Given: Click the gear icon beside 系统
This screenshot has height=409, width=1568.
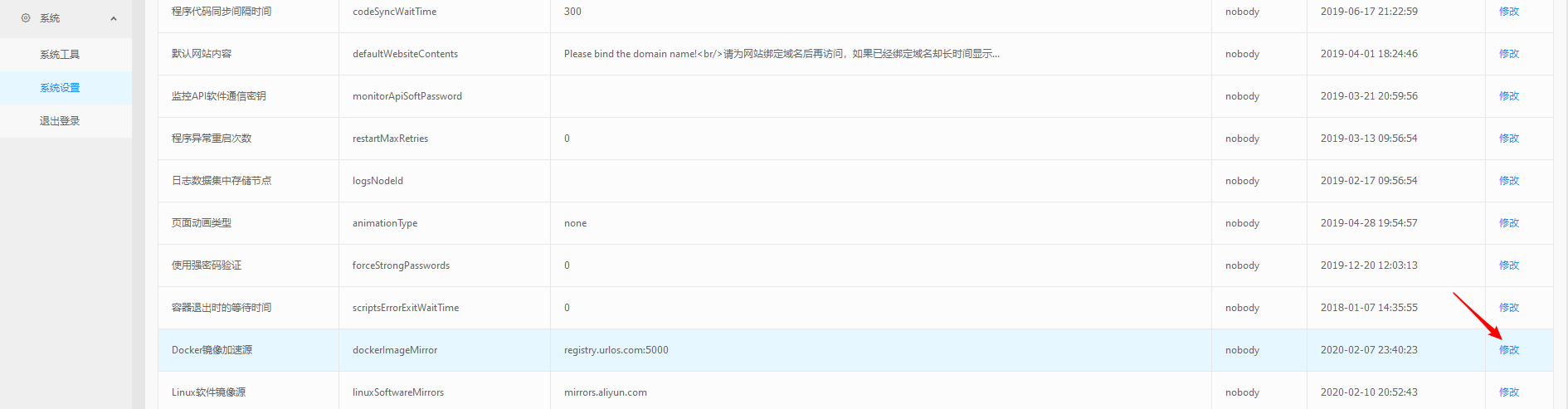Looking at the screenshot, I should click(x=26, y=17).
